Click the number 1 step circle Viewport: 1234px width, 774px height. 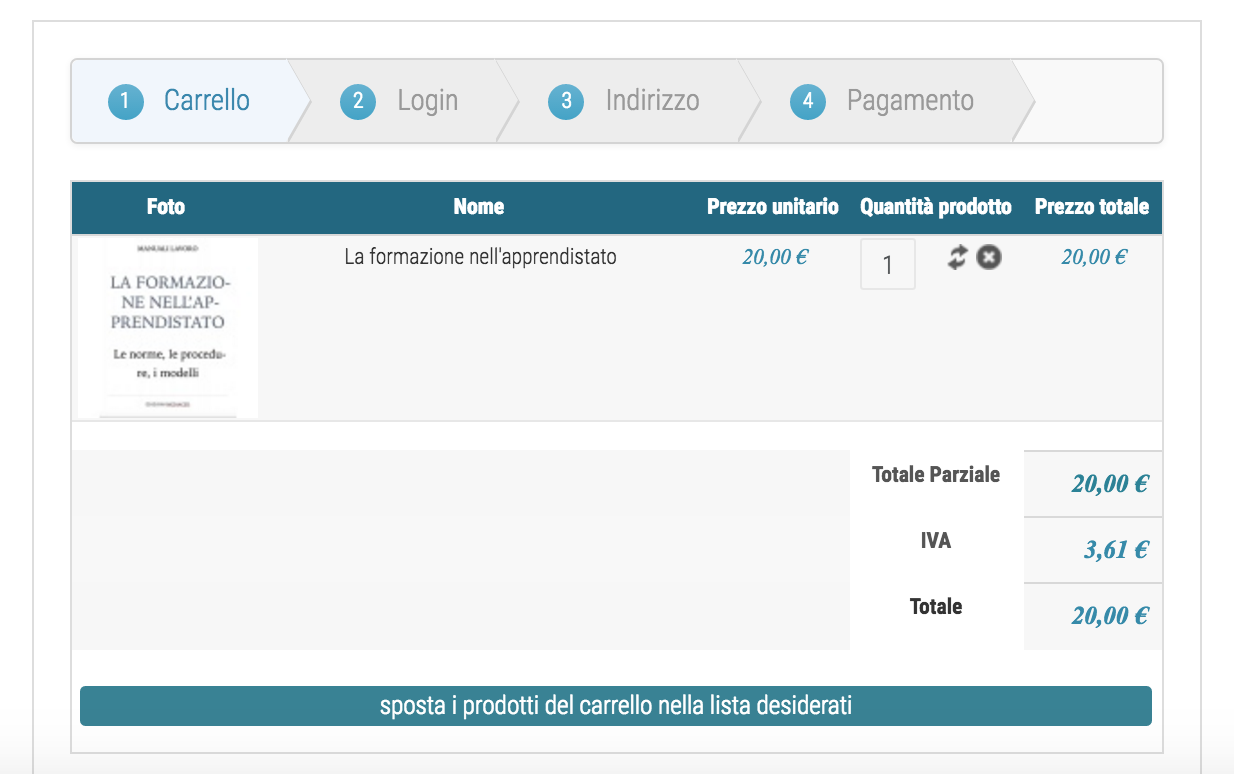(126, 101)
